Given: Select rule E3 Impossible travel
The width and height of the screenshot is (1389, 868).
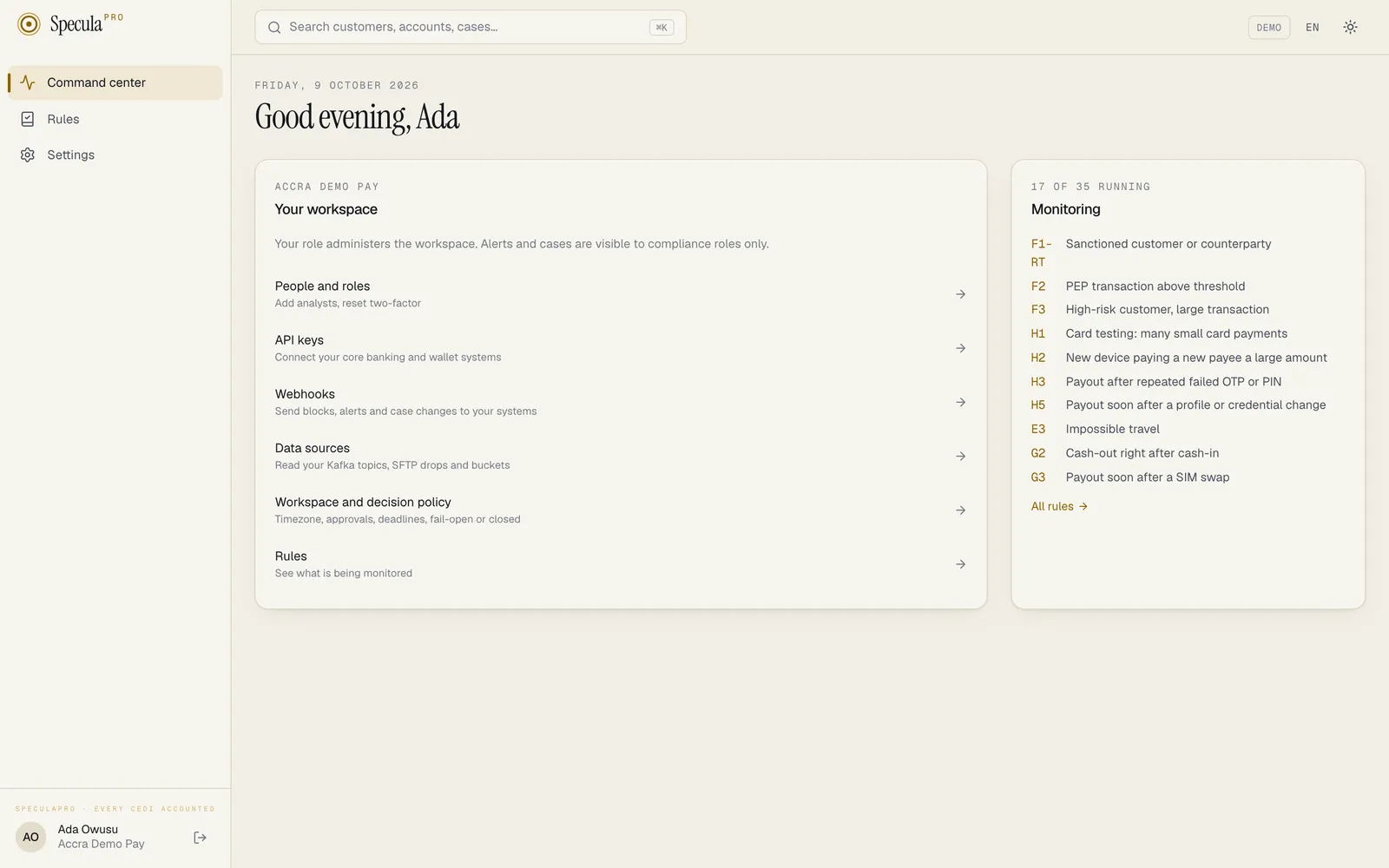Looking at the screenshot, I should pos(1188,429).
